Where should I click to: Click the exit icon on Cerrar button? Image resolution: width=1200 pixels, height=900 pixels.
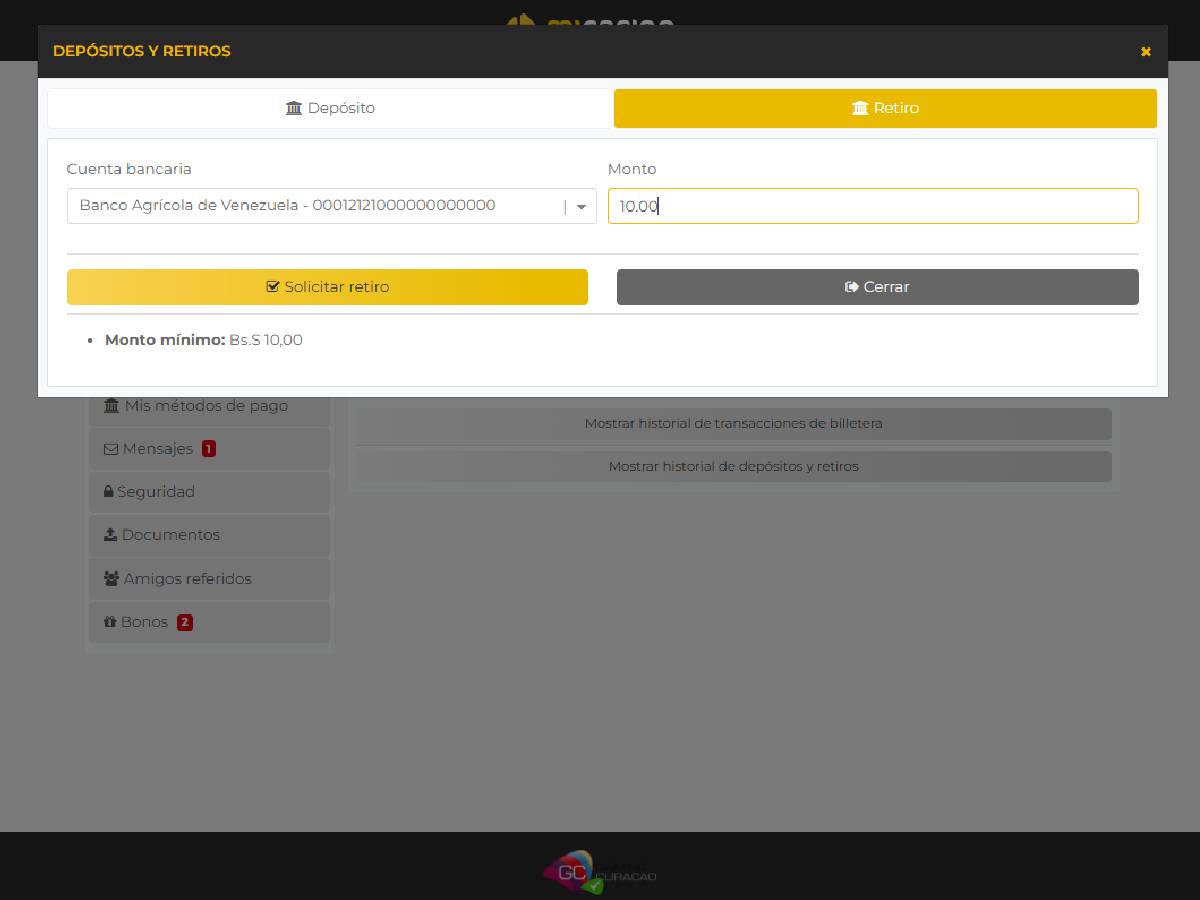pyautogui.click(x=852, y=287)
